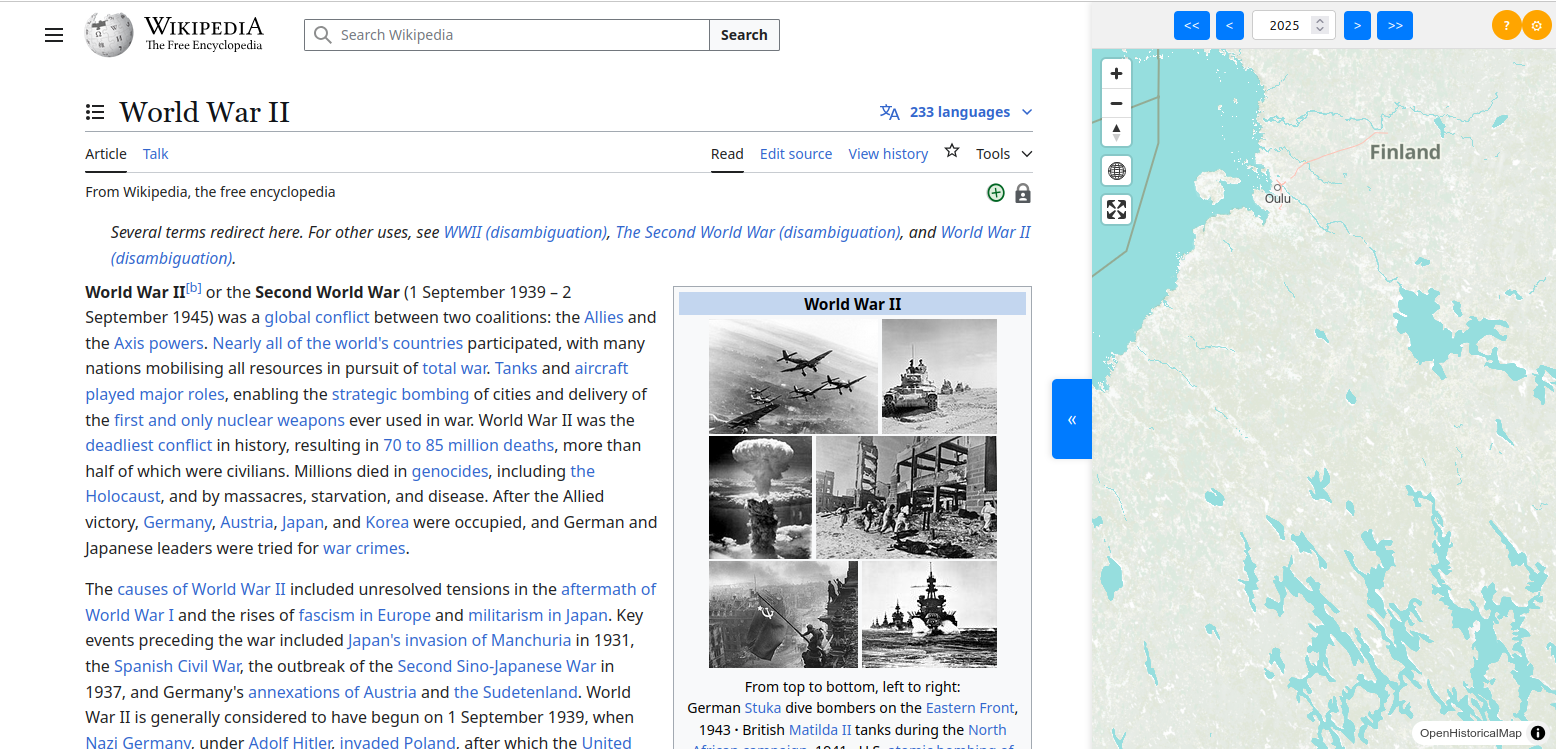
Task: Click the Oulu city label on map
Action: pos(1278,198)
